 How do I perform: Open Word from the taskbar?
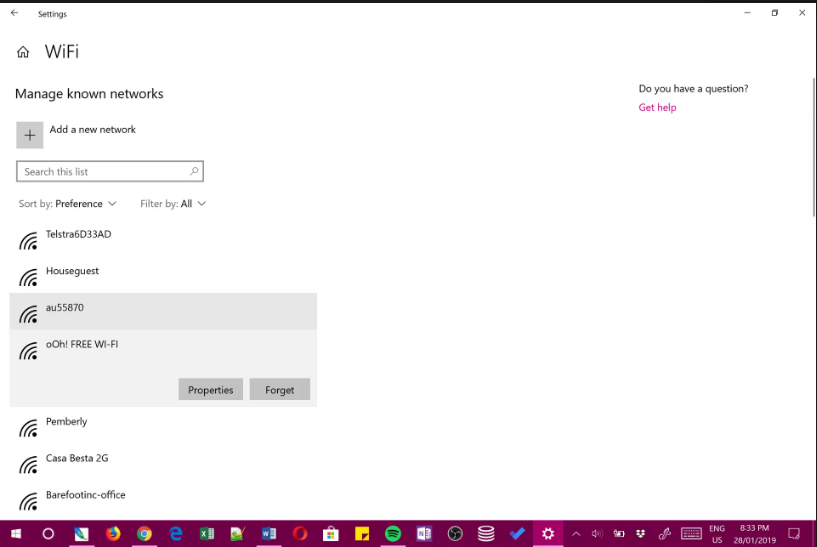pyautogui.click(x=269, y=533)
